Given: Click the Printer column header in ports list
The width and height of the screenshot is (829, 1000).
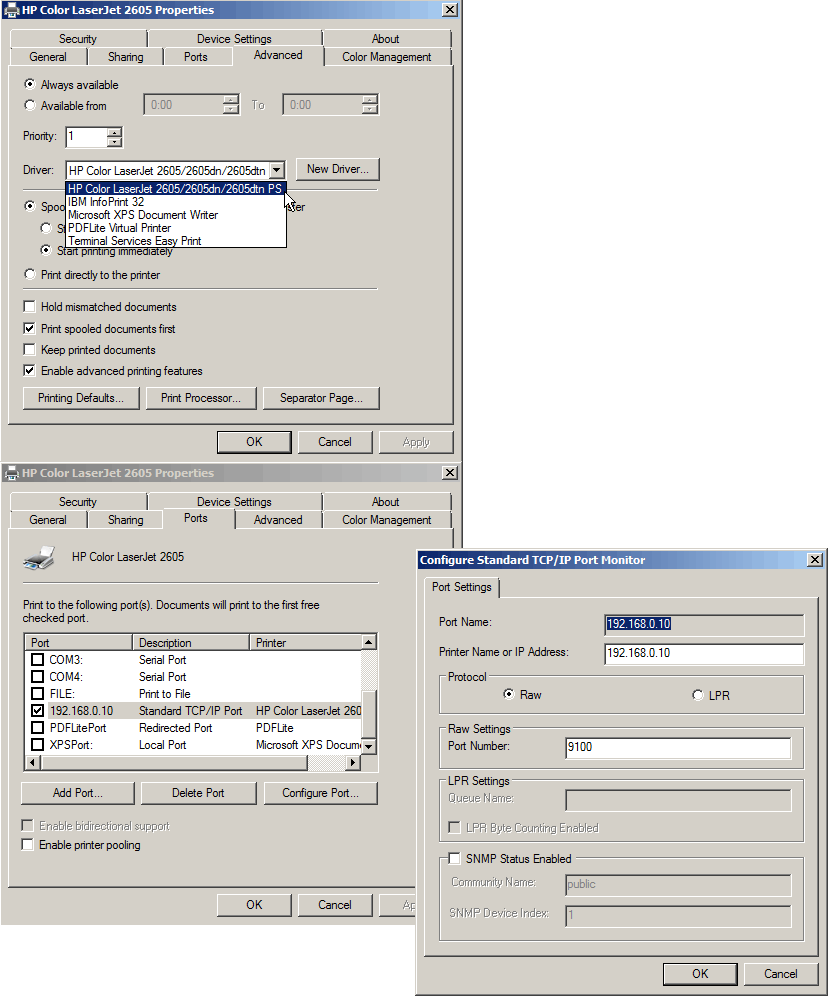Looking at the screenshot, I should [x=305, y=642].
